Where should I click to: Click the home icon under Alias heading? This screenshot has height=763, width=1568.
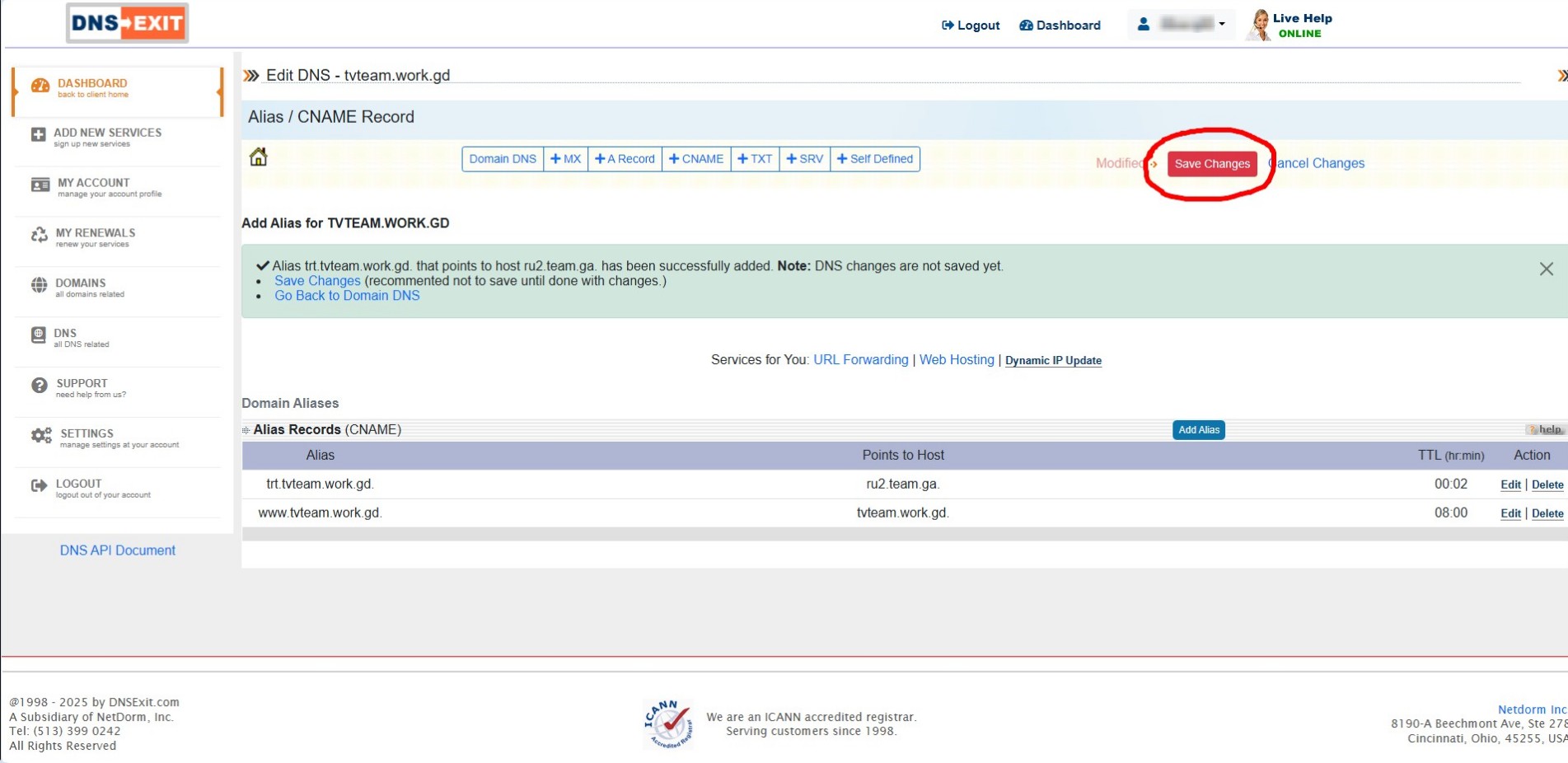(x=258, y=157)
